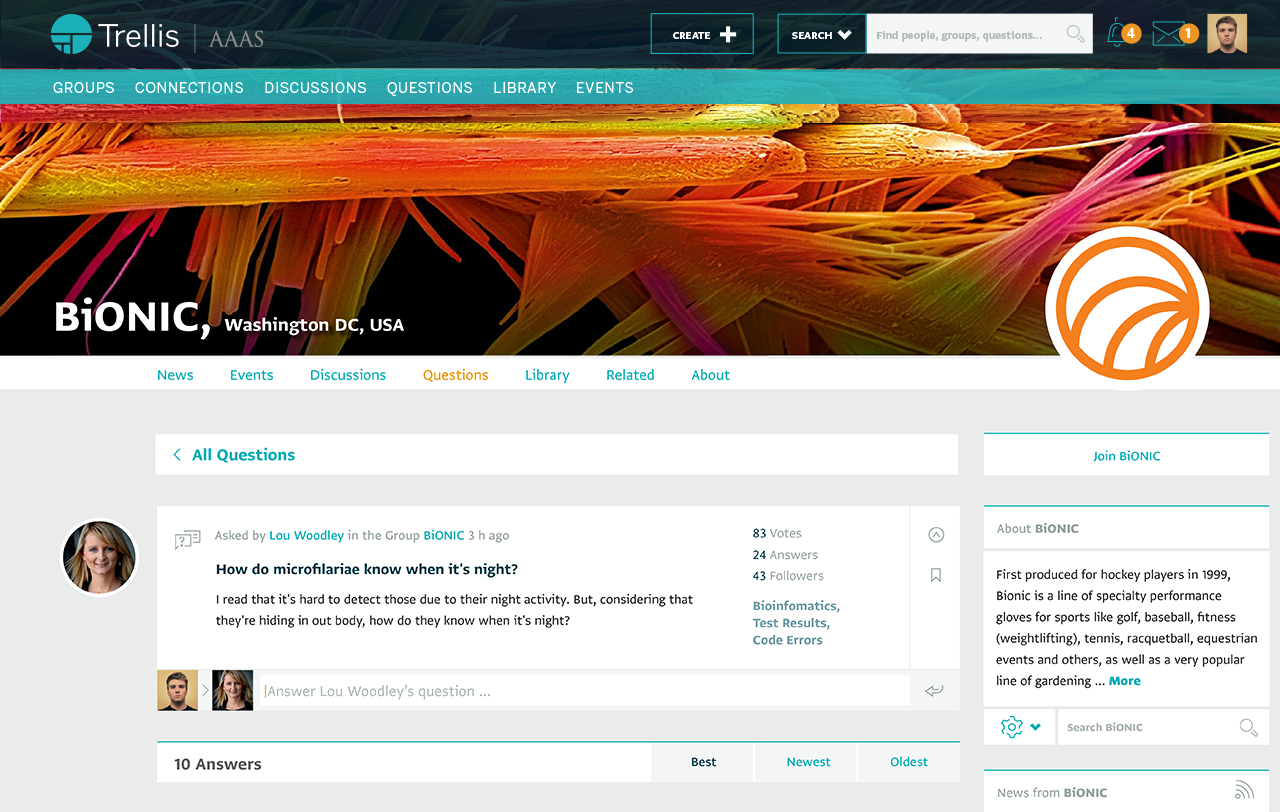This screenshot has width=1280, height=812.
Task: Switch to the group's Discussions tab
Action: (x=348, y=375)
